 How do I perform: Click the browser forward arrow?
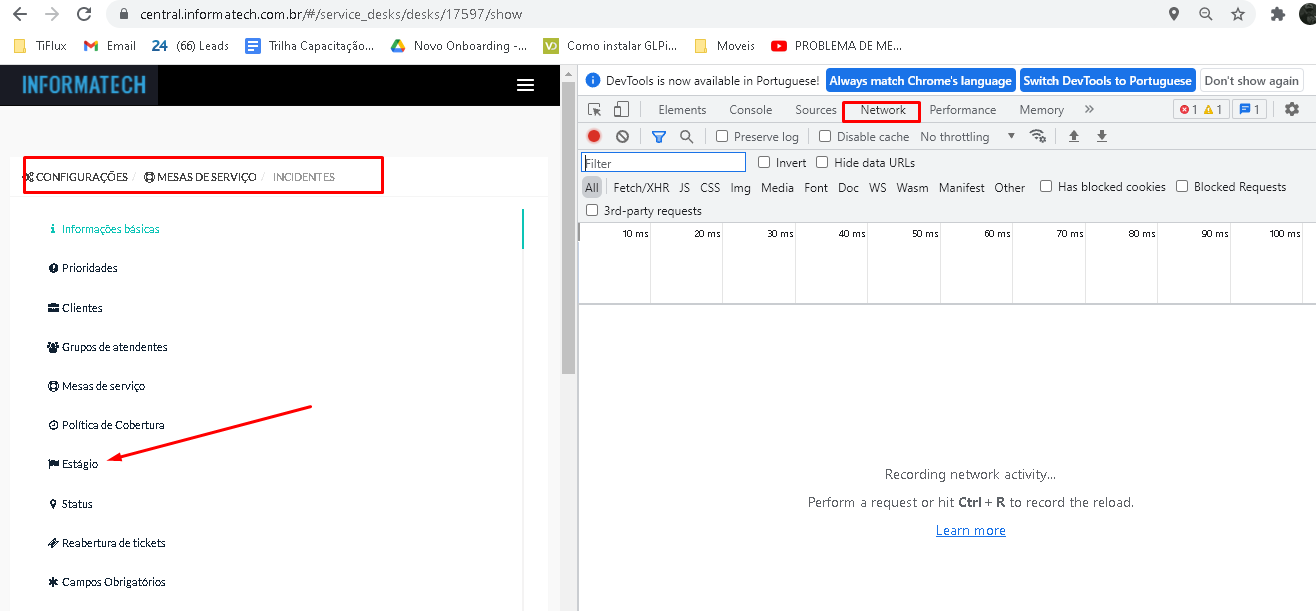52,15
